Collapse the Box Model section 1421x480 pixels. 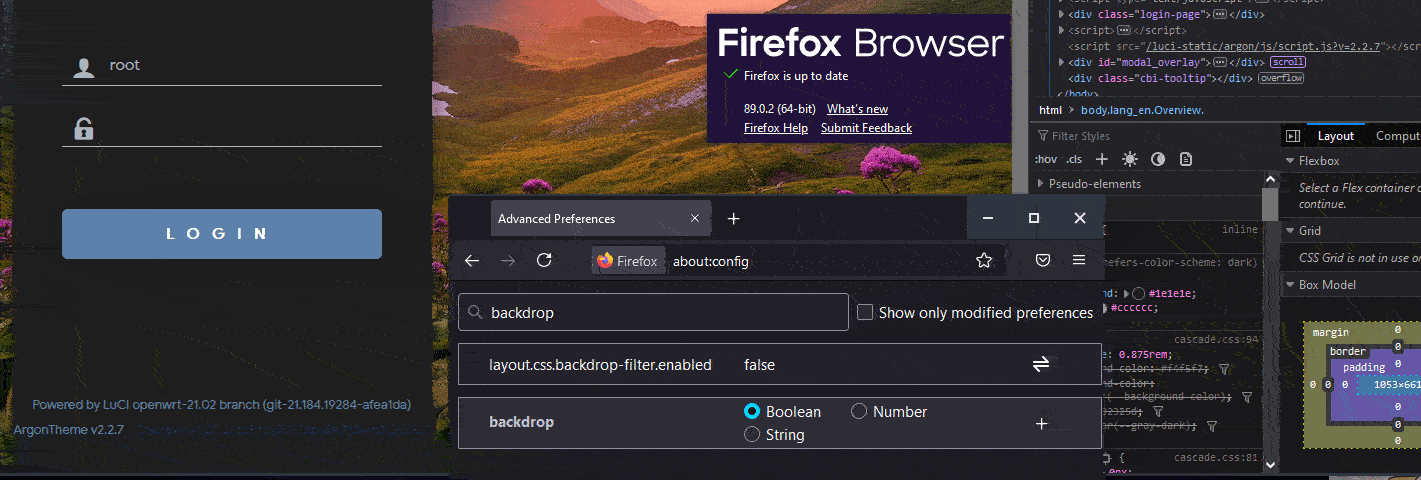pos(1290,285)
